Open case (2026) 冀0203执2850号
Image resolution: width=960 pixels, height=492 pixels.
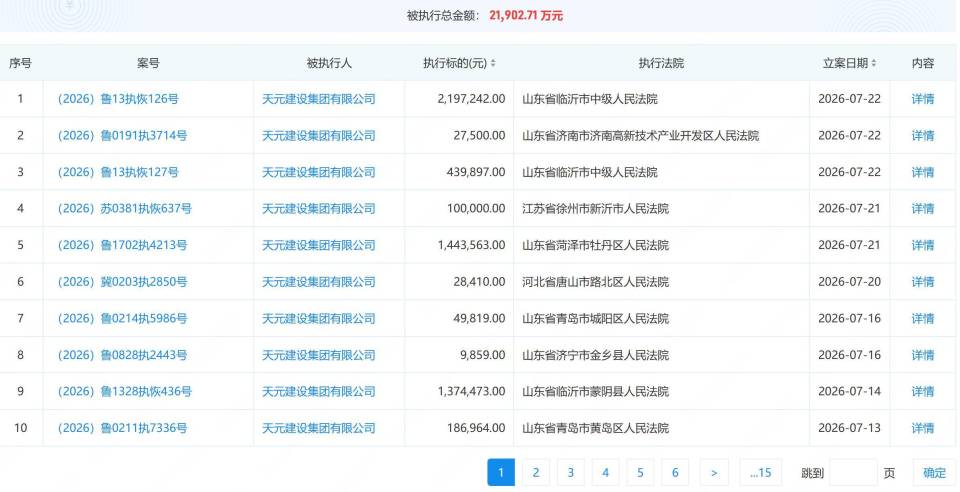(x=122, y=281)
